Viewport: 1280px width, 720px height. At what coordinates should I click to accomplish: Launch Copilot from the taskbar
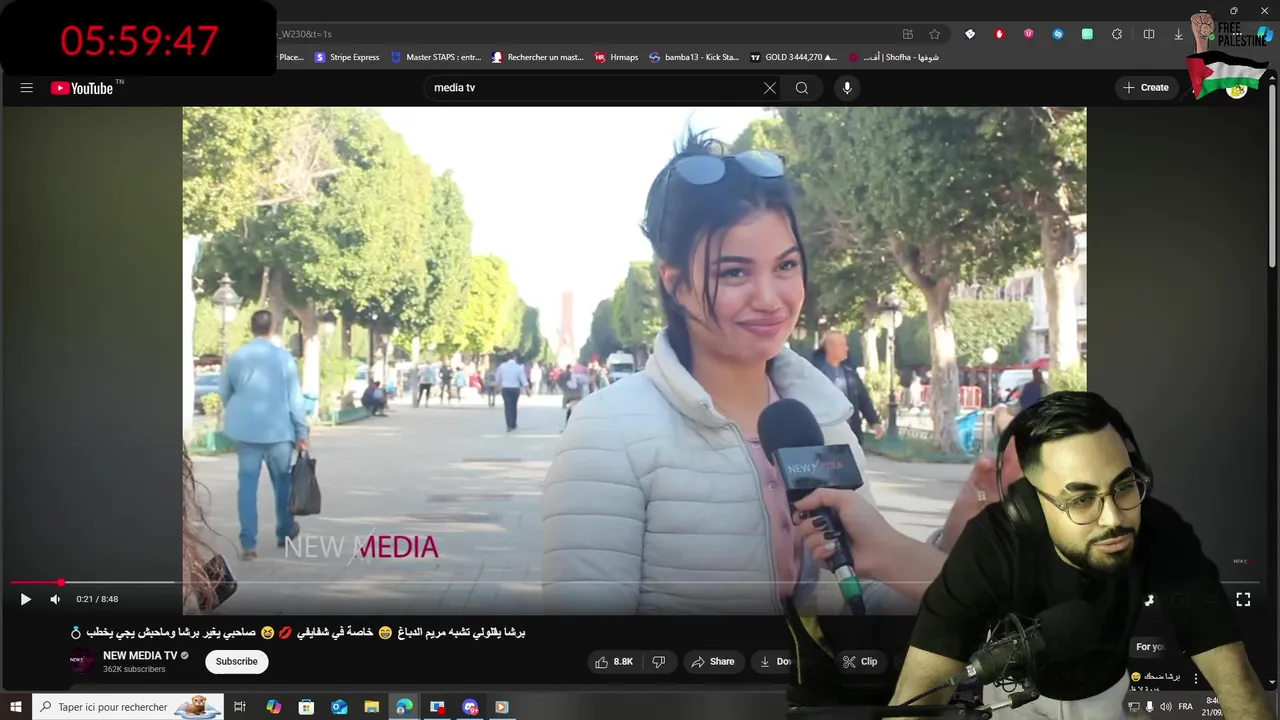tap(274, 707)
